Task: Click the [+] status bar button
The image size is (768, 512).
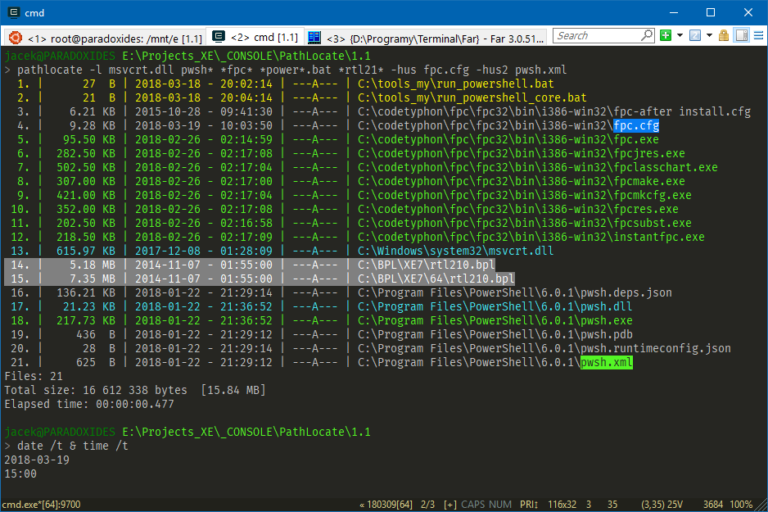Action: (449, 504)
